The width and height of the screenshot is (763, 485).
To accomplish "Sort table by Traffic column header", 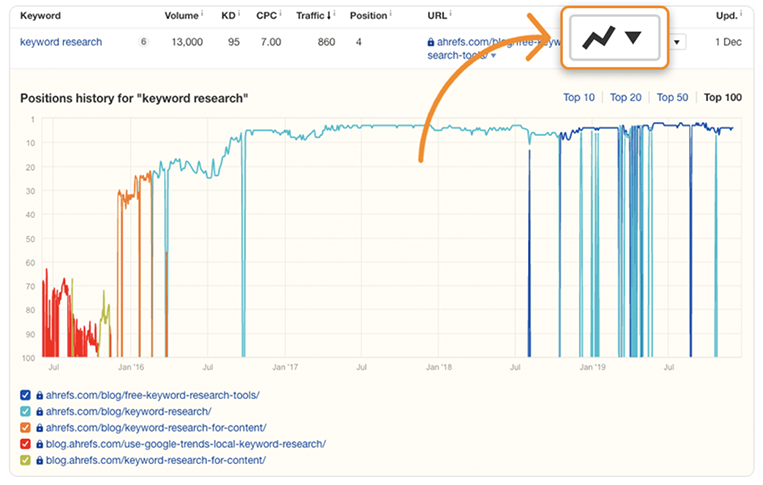I will [312, 16].
